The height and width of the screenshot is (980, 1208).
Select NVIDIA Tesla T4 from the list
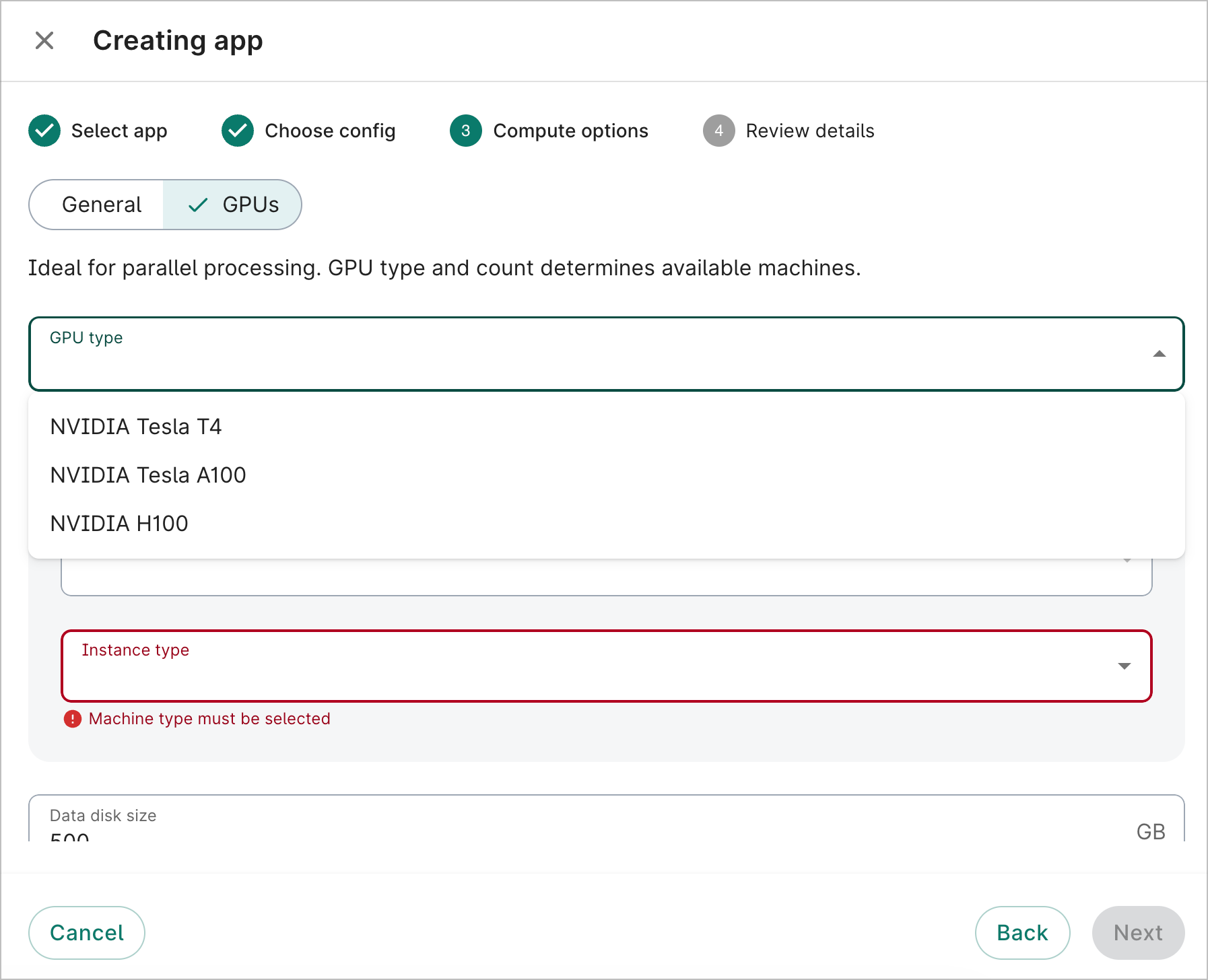pyautogui.click(x=135, y=426)
